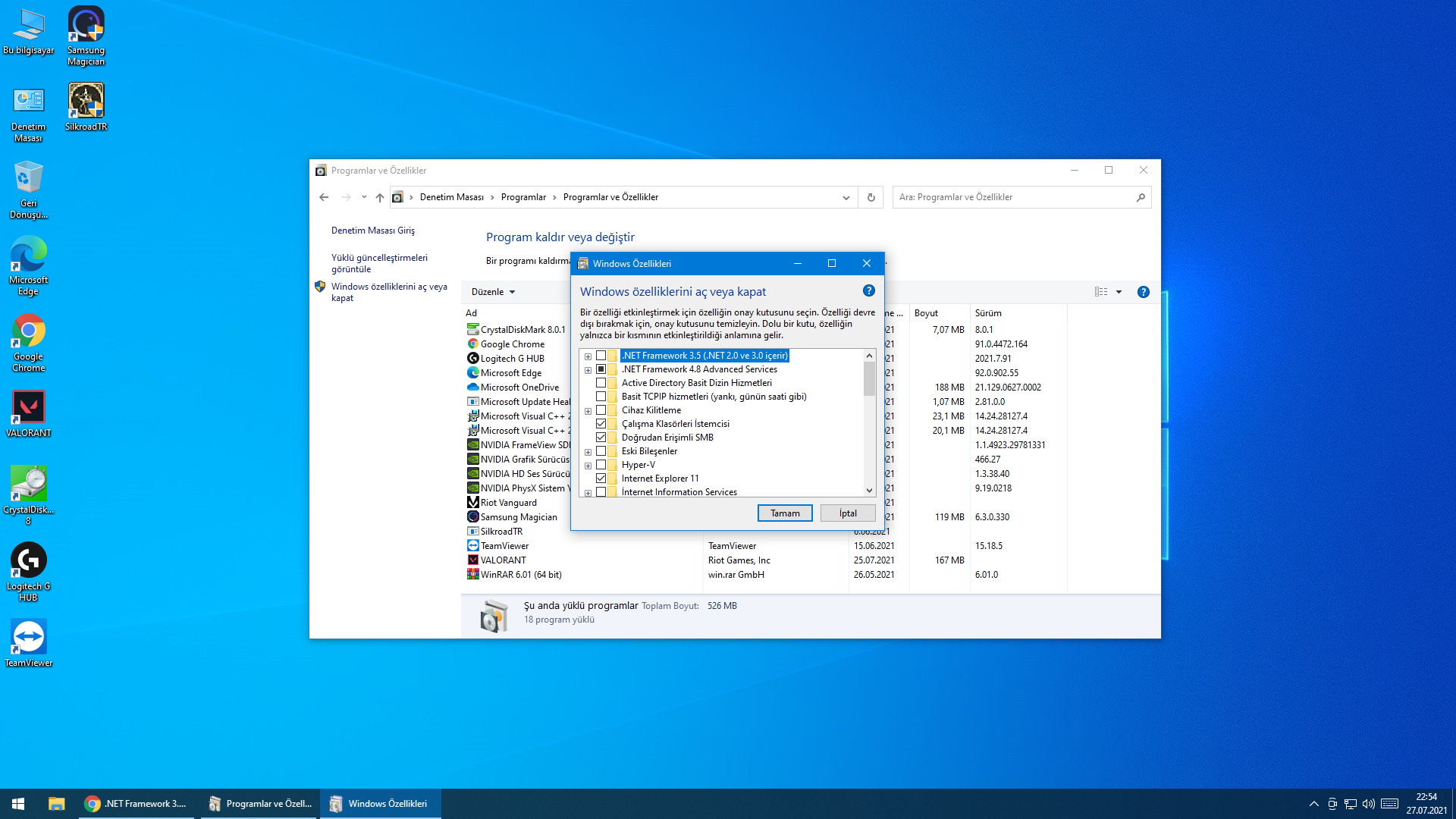The image size is (1456, 819).
Task: Toggle the Hyper-V checkbox
Action: 601,465
